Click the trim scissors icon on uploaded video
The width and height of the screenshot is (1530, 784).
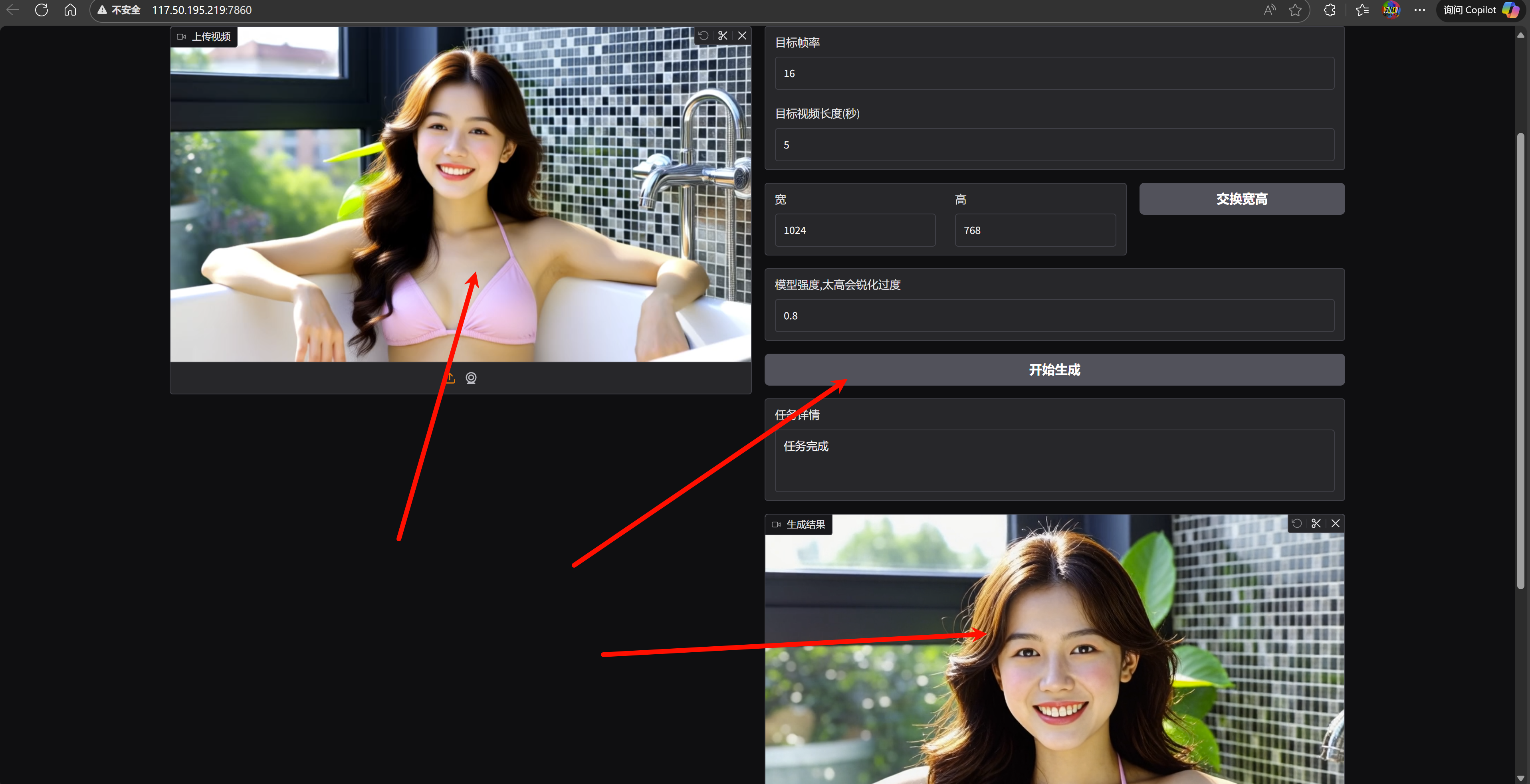pyautogui.click(x=723, y=36)
